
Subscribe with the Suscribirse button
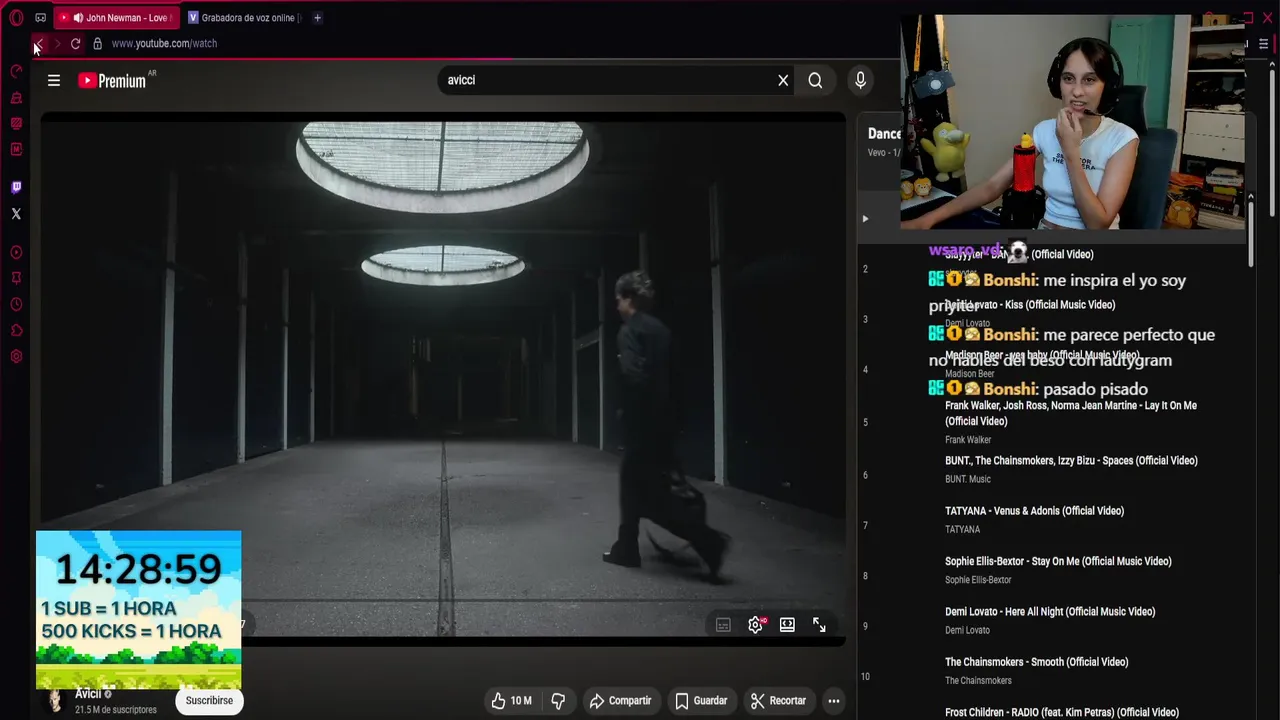(x=209, y=701)
